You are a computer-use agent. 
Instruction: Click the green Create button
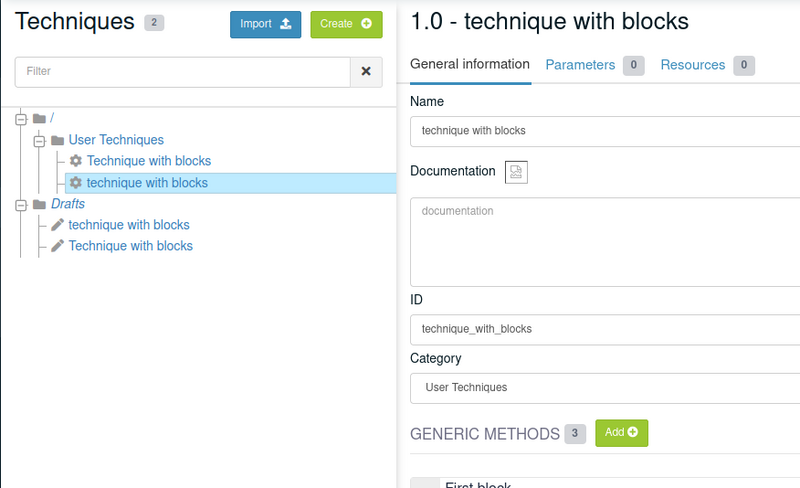pos(346,24)
